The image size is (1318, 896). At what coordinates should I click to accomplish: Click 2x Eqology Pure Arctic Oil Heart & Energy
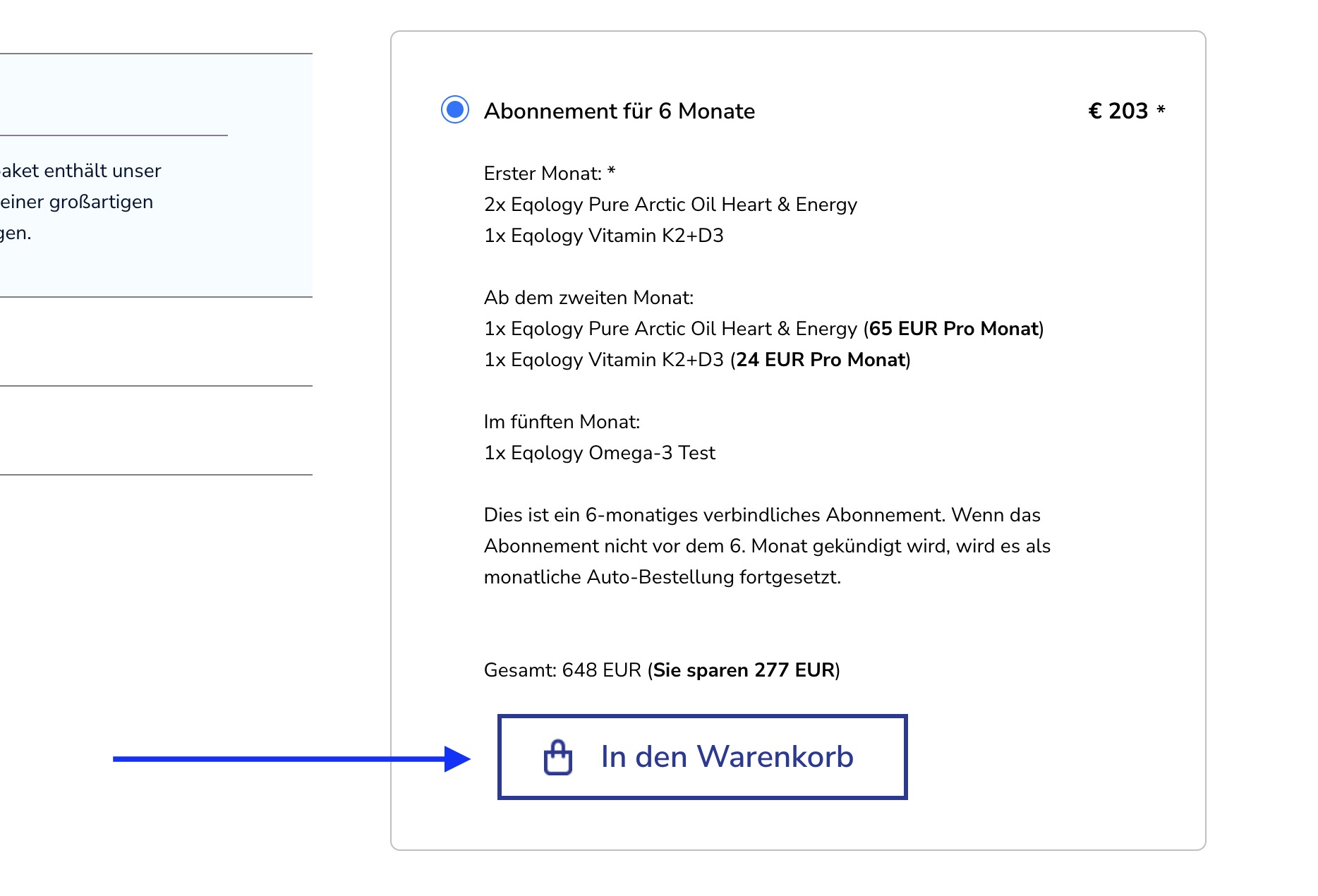click(x=670, y=205)
